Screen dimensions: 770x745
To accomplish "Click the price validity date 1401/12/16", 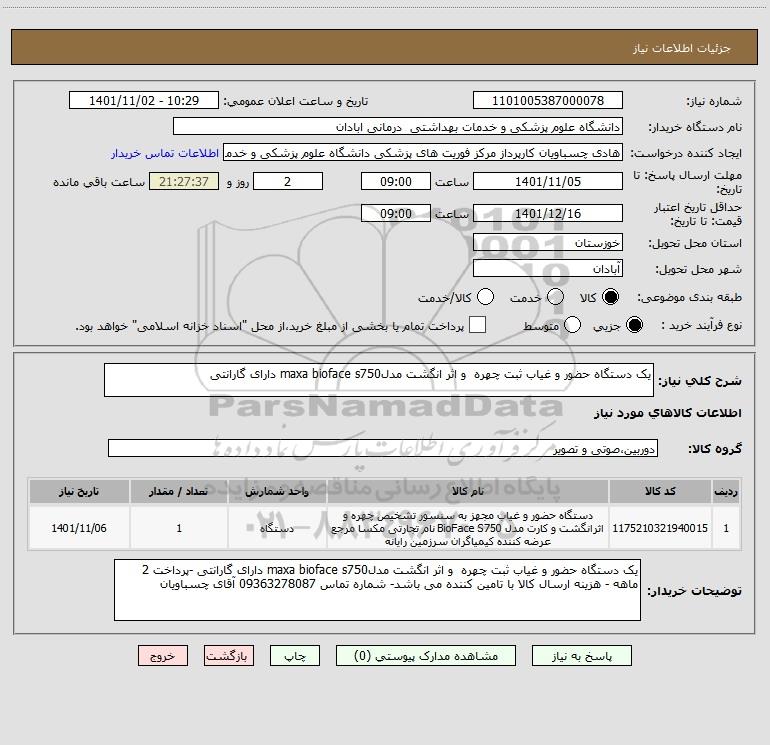I will [548, 213].
